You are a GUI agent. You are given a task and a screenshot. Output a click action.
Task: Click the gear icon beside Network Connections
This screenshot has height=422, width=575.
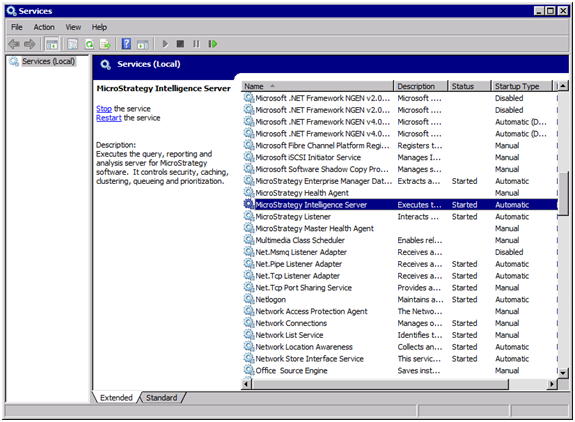pos(249,323)
